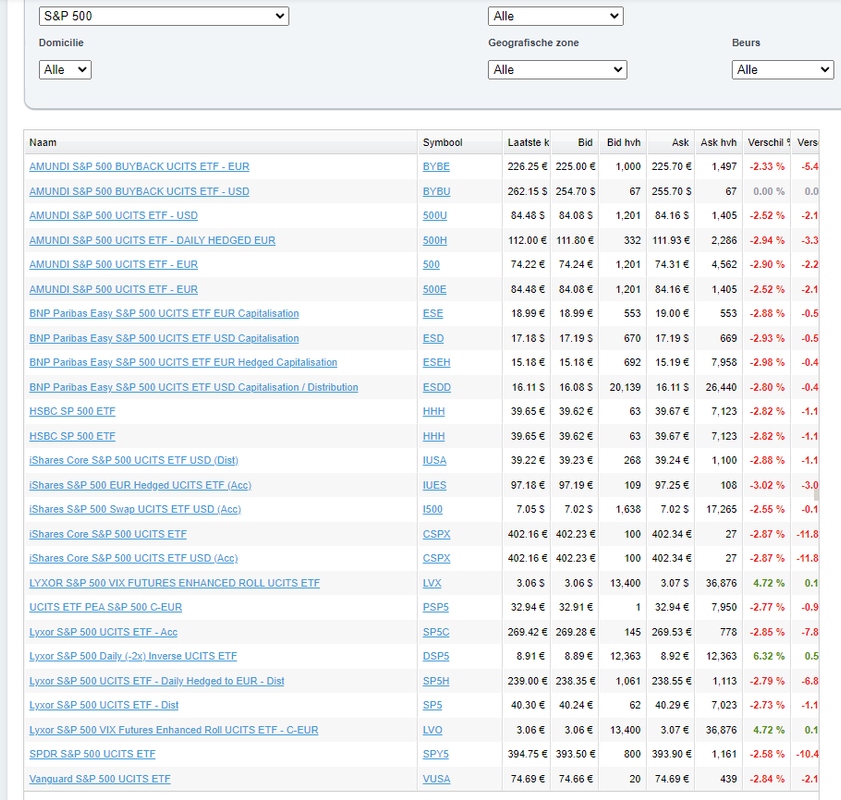Open iShares S&P 500 Swap UCITS ETF USD (Acc)
The image size is (841, 800).
[135, 509]
